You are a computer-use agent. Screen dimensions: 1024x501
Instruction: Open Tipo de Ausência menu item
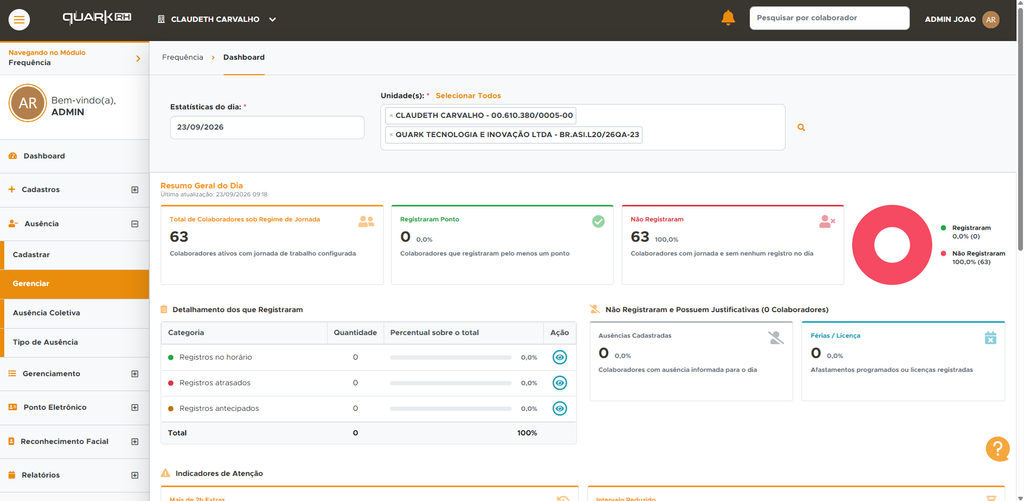coord(76,342)
